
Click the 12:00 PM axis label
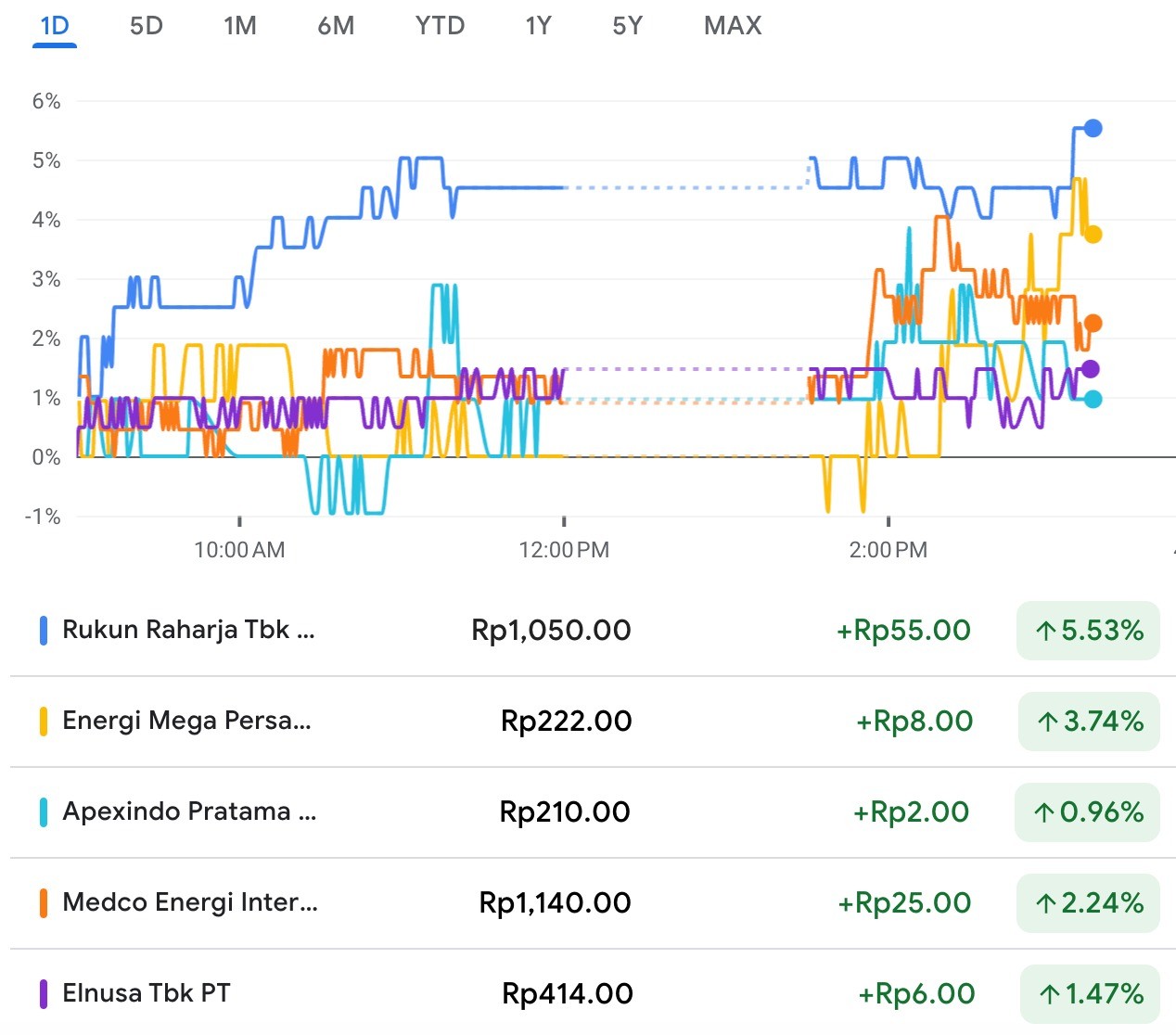pos(564,550)
